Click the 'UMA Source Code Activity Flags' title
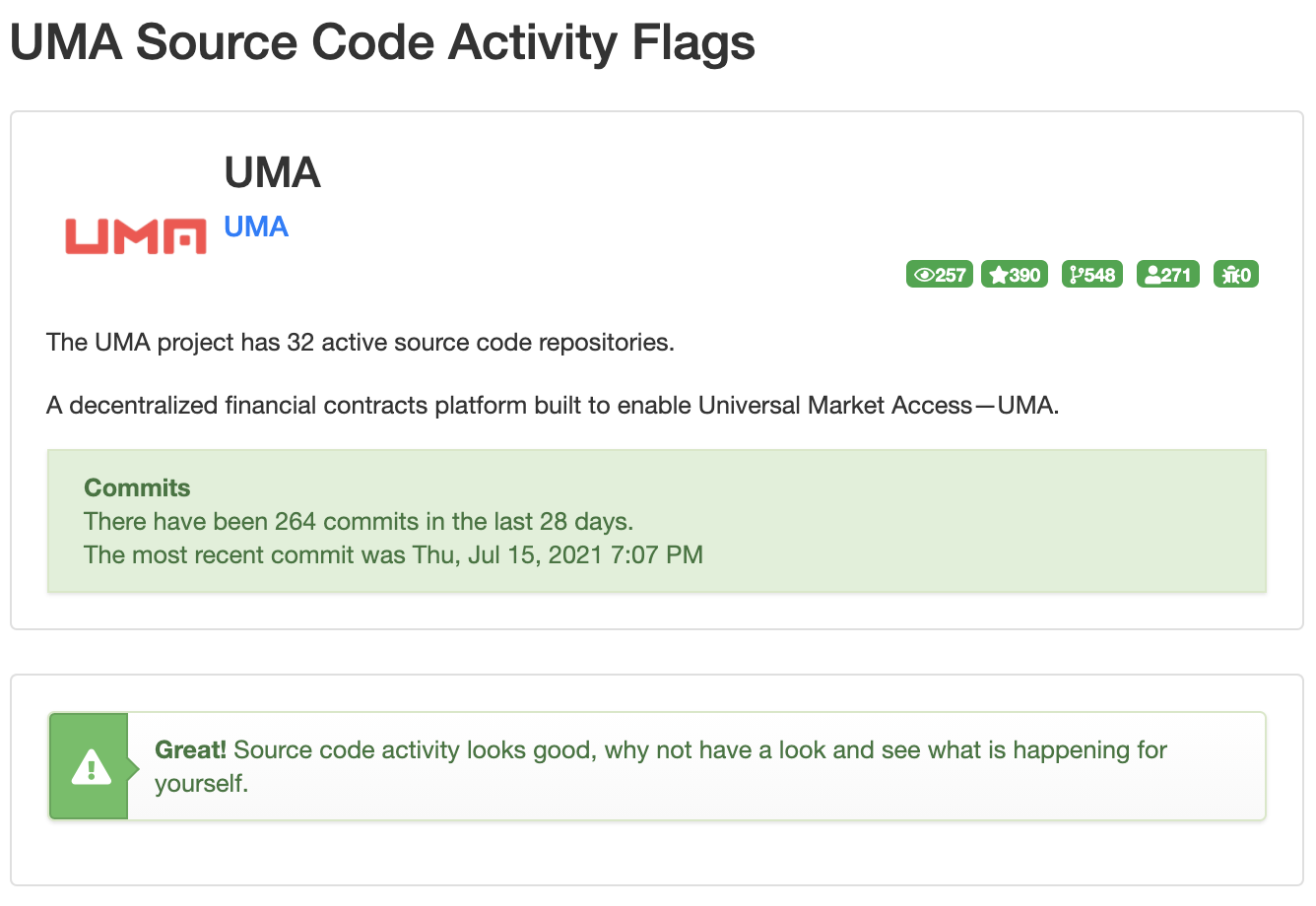Image resolution: width=1316 pixels, height=906 pixels. (382, 42)
